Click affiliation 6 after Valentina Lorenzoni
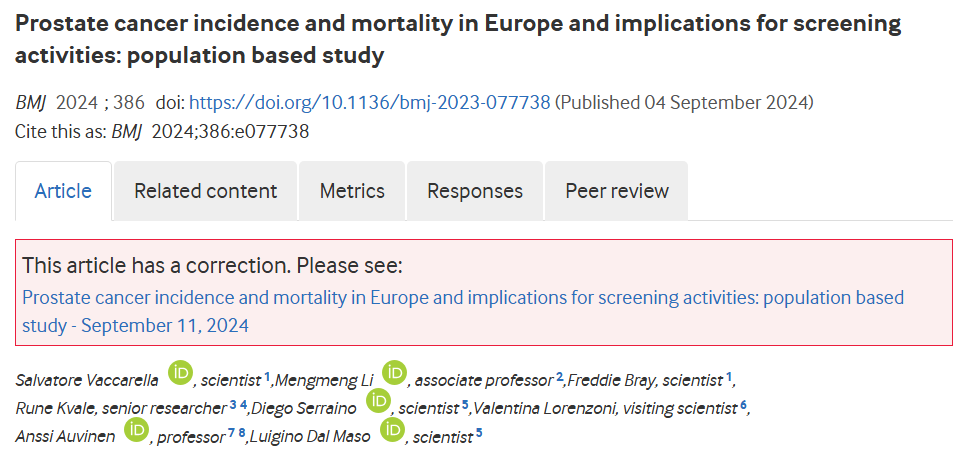The height and width of the screenshot is (456, 961). click(743, 404)
